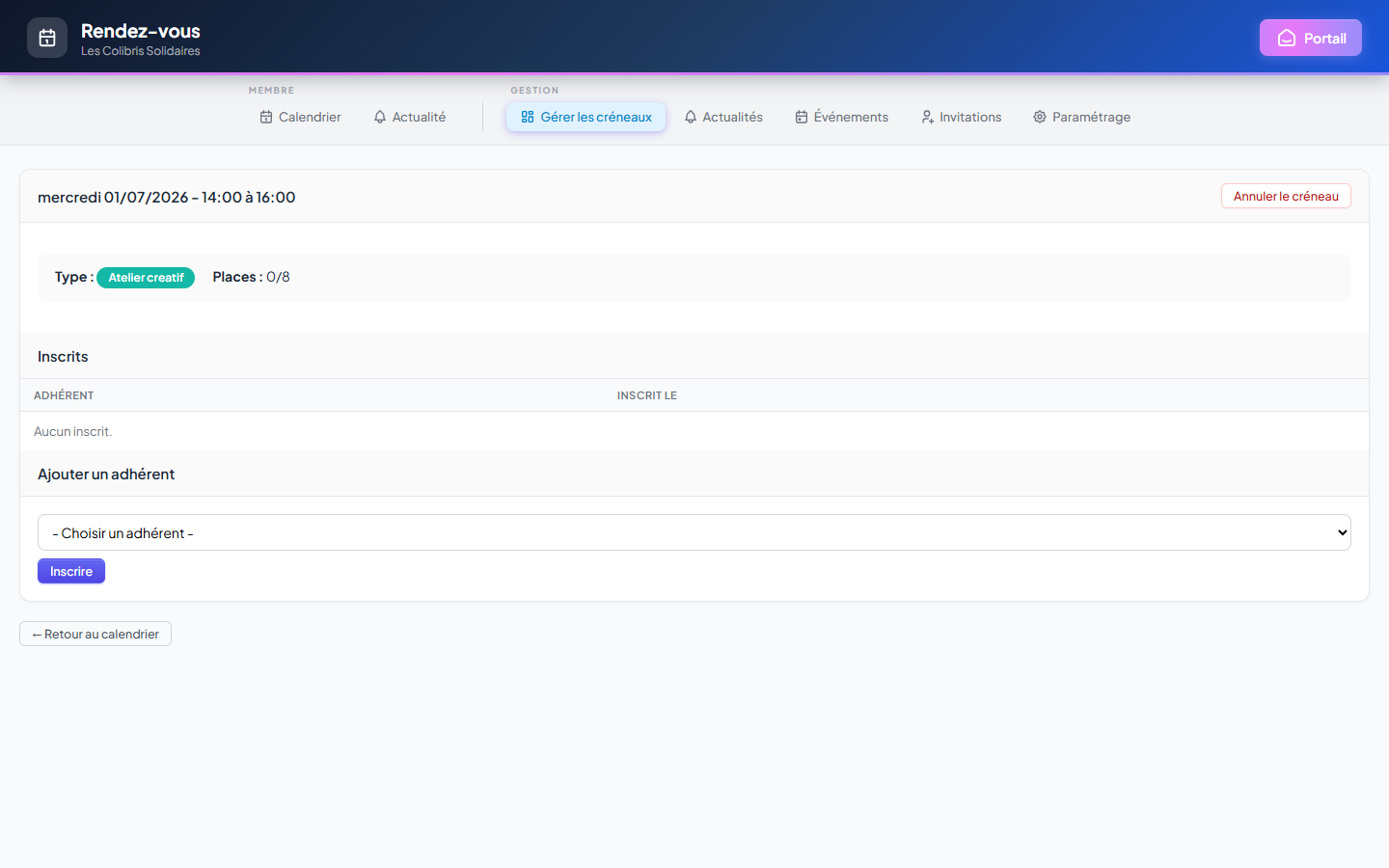Click the Ajouter un adhérent heading
The width and height of the screenshot is (1389, 868).
[106, 475]
